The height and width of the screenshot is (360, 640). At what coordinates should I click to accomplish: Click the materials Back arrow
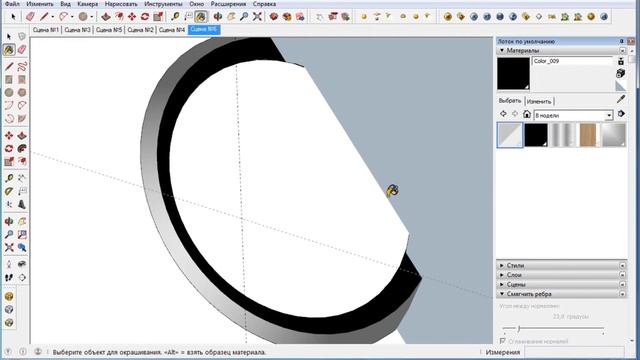pos(503,114)
